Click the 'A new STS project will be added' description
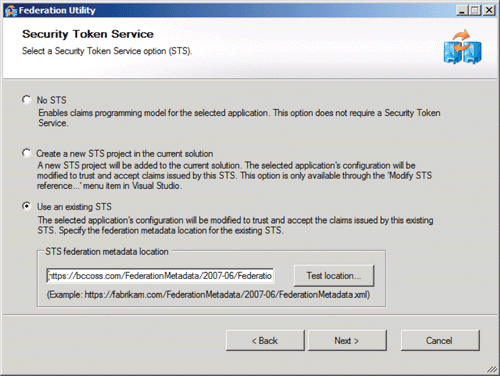The width and height of the screenshot is (500, 376). click(234, 175)
